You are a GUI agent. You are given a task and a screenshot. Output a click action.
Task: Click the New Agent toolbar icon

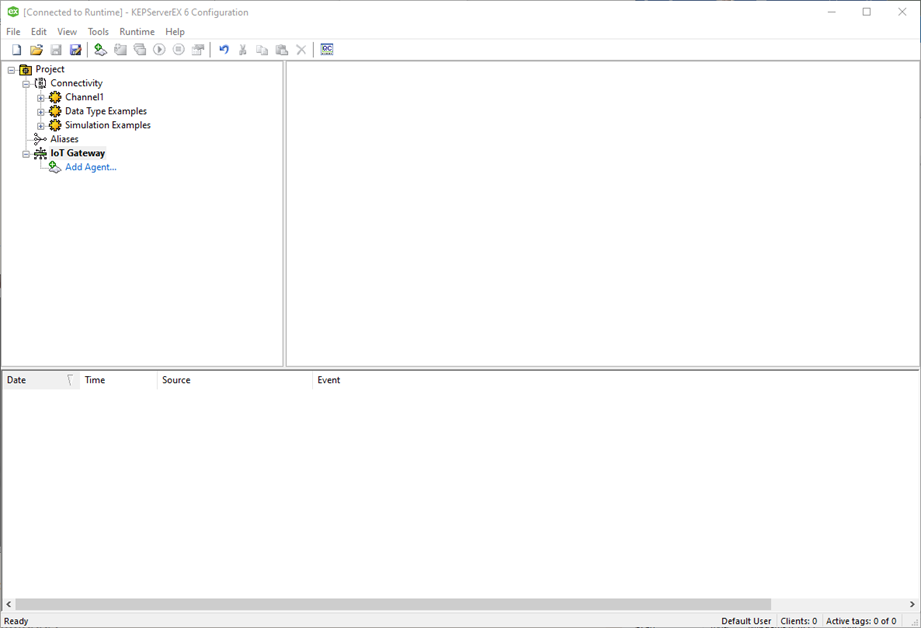pos(100,50)
